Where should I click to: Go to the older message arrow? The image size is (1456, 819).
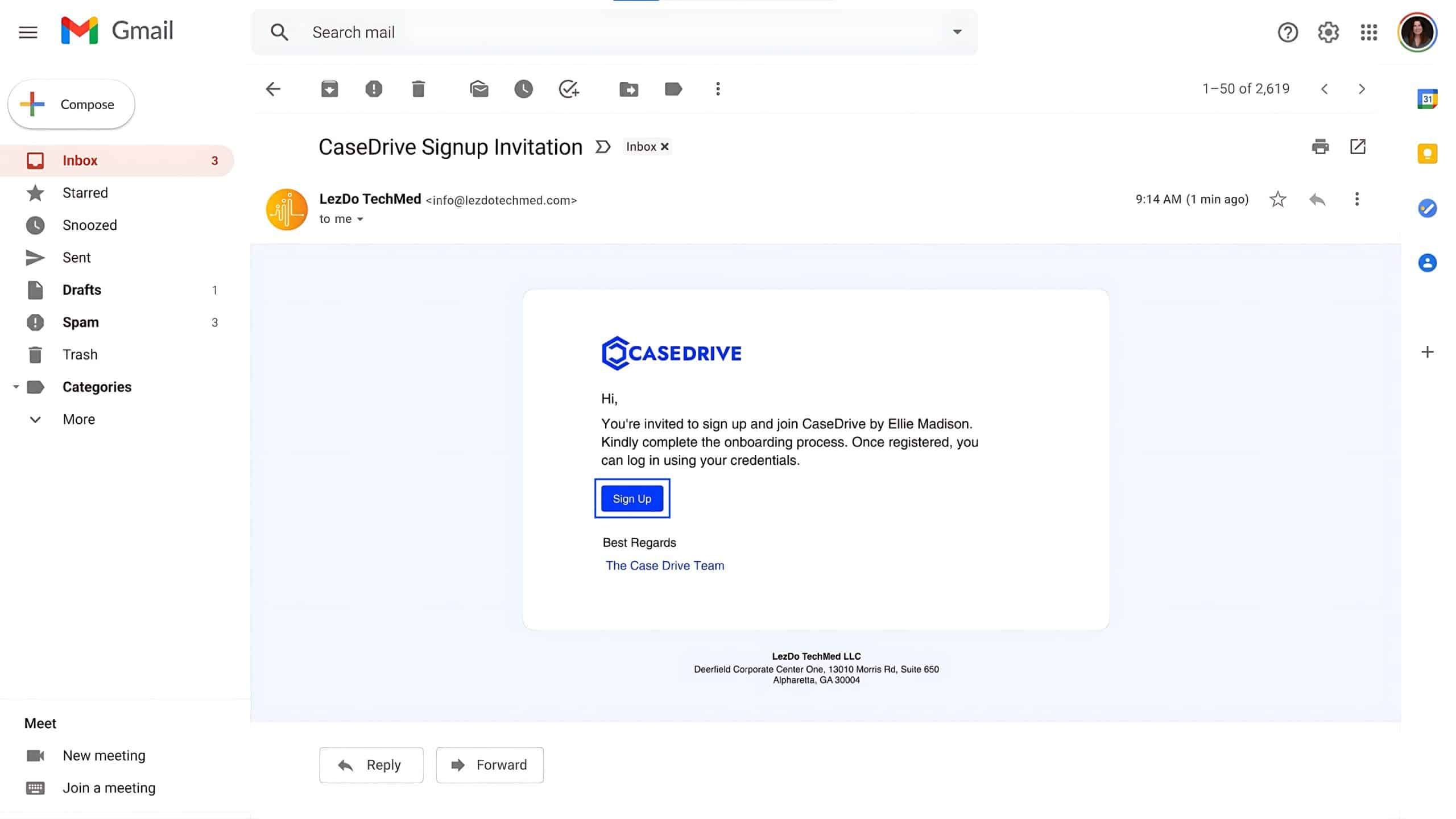(1362, 89)
